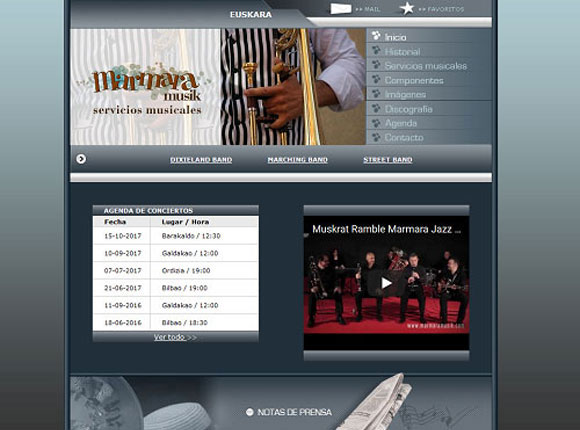Click the trombone player header photo

(x=293, y=87)
